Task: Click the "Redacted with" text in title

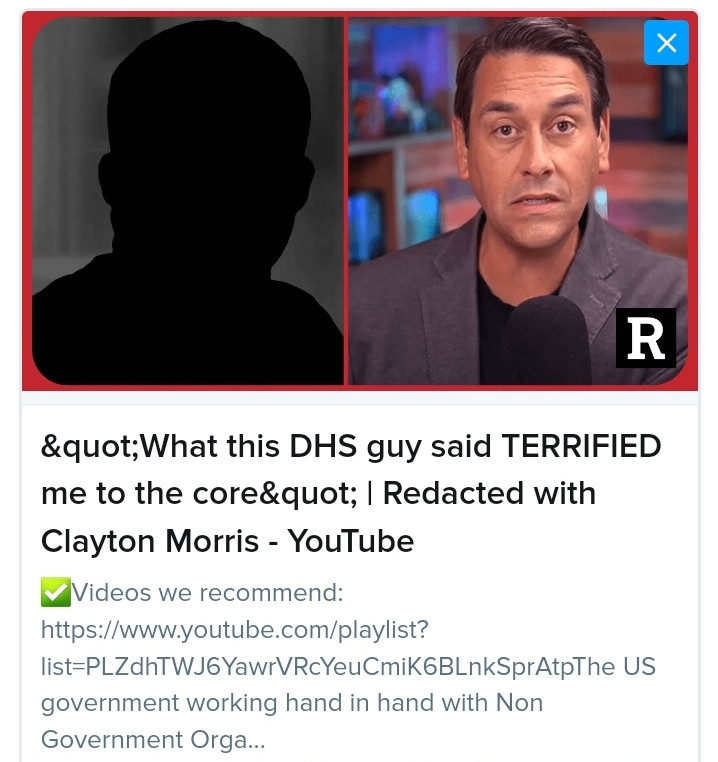Action: [x=490, y=493]
